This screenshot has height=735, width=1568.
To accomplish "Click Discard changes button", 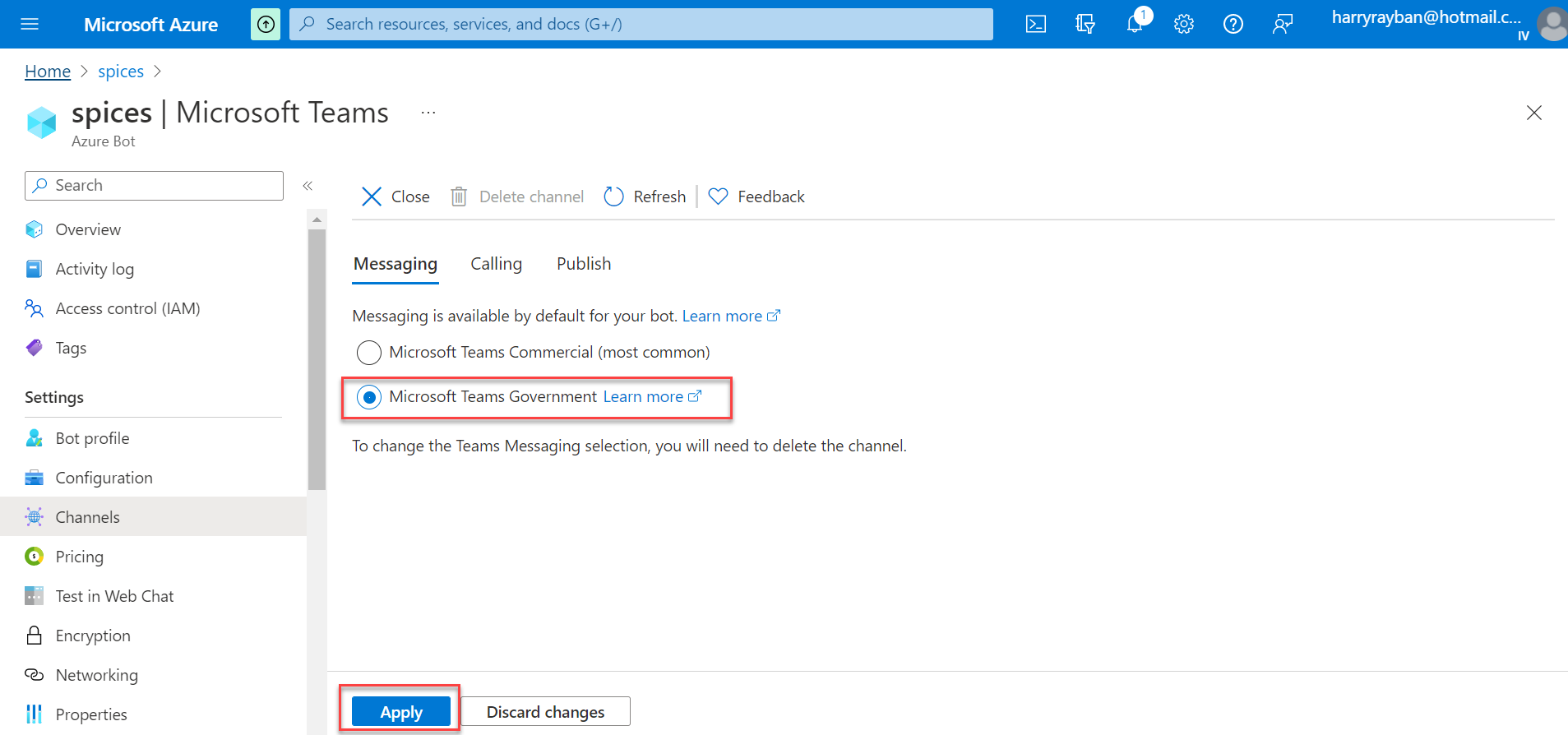I will [x=546, y=712].
